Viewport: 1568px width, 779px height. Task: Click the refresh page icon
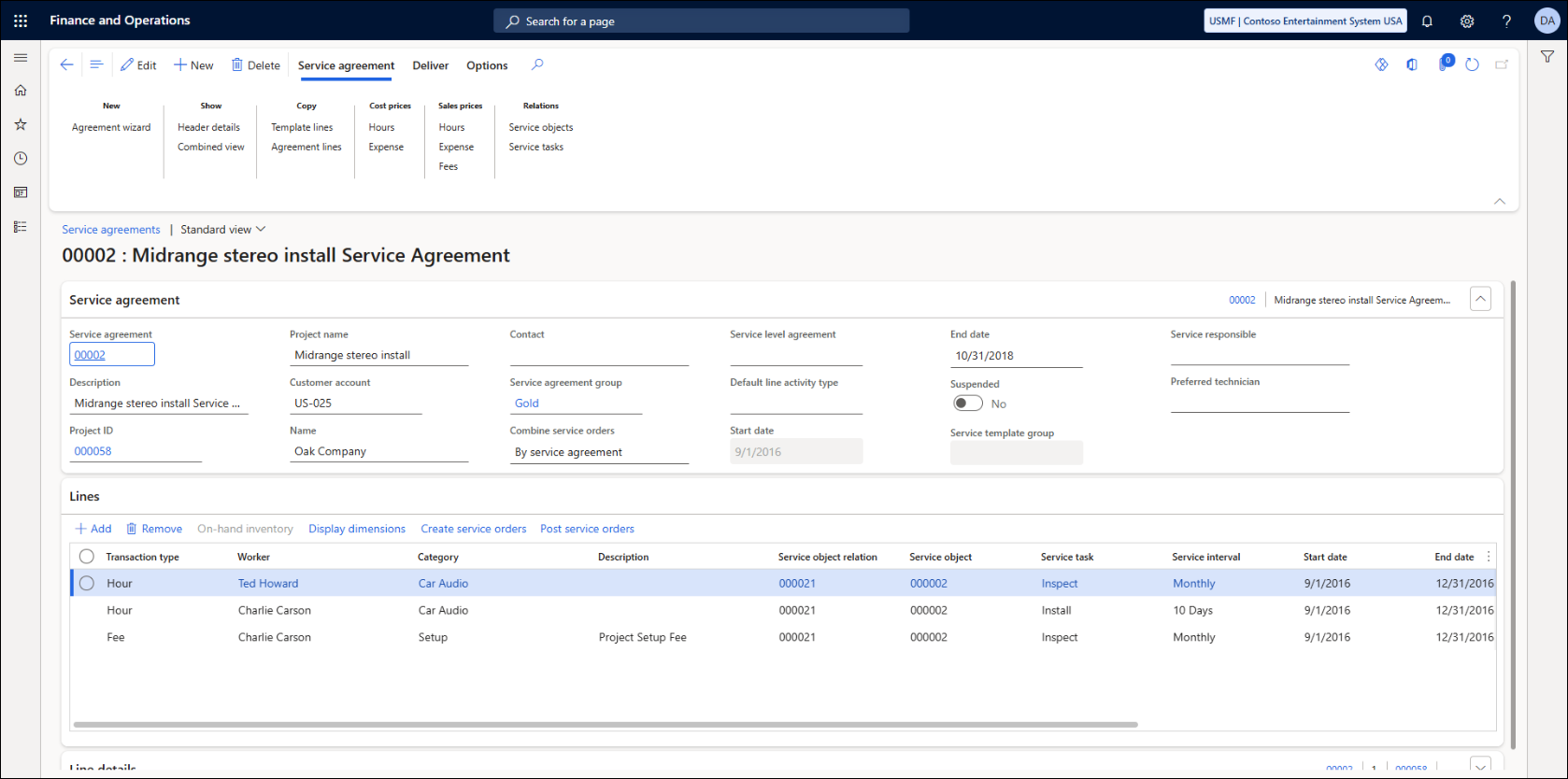[1472, 64]
